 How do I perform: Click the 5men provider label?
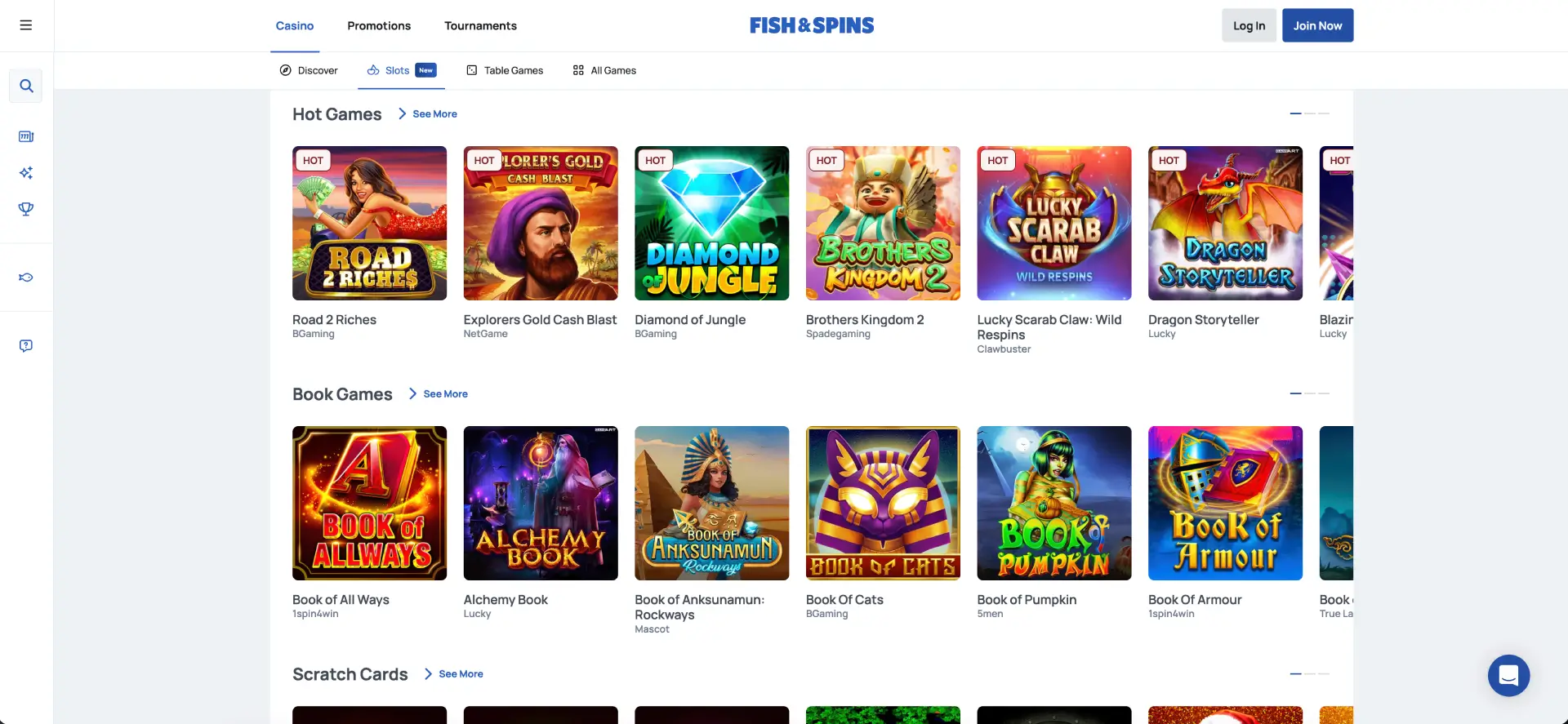990,614
